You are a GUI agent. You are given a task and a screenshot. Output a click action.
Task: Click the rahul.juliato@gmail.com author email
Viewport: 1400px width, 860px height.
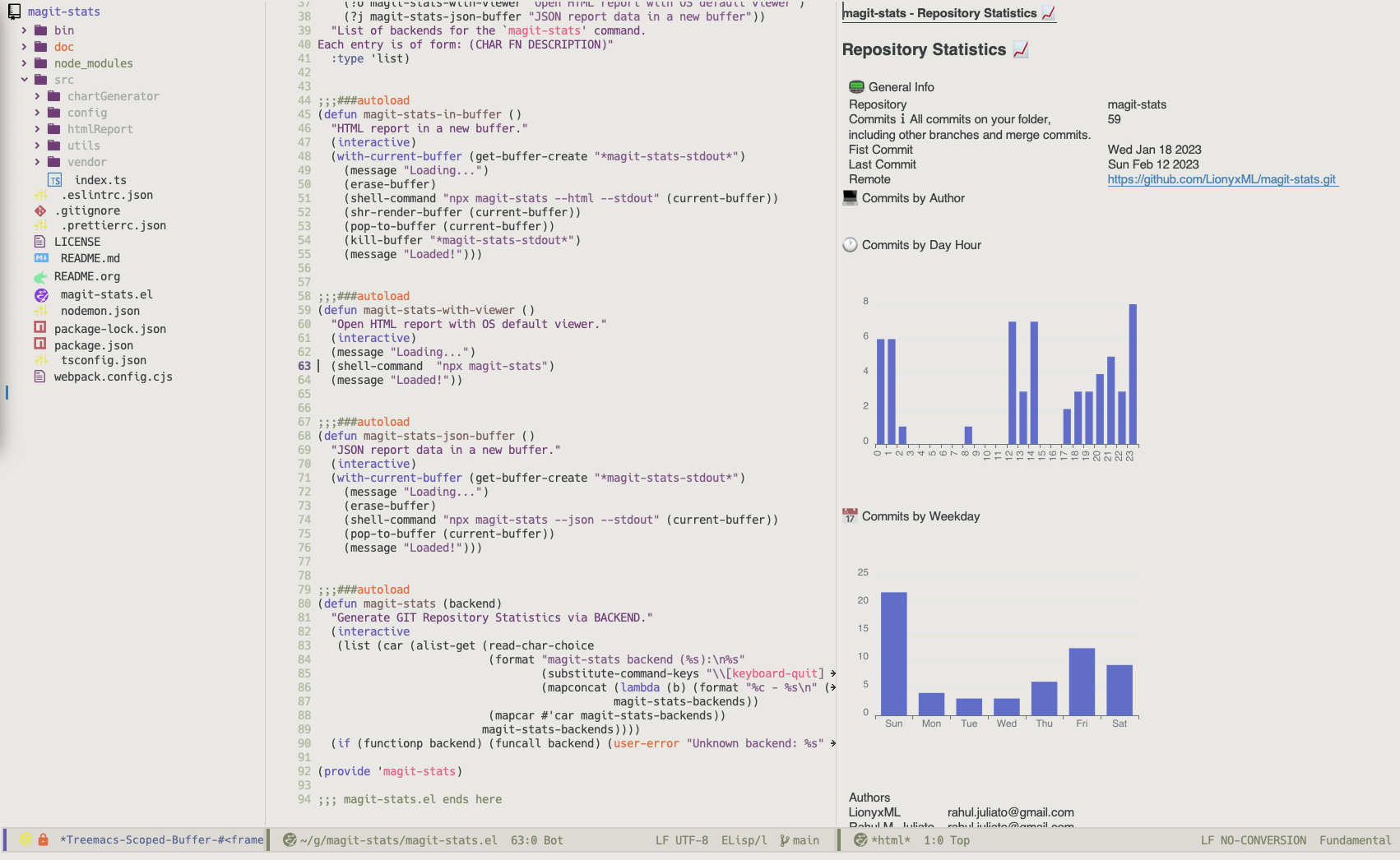click(x=1011, y=812)
